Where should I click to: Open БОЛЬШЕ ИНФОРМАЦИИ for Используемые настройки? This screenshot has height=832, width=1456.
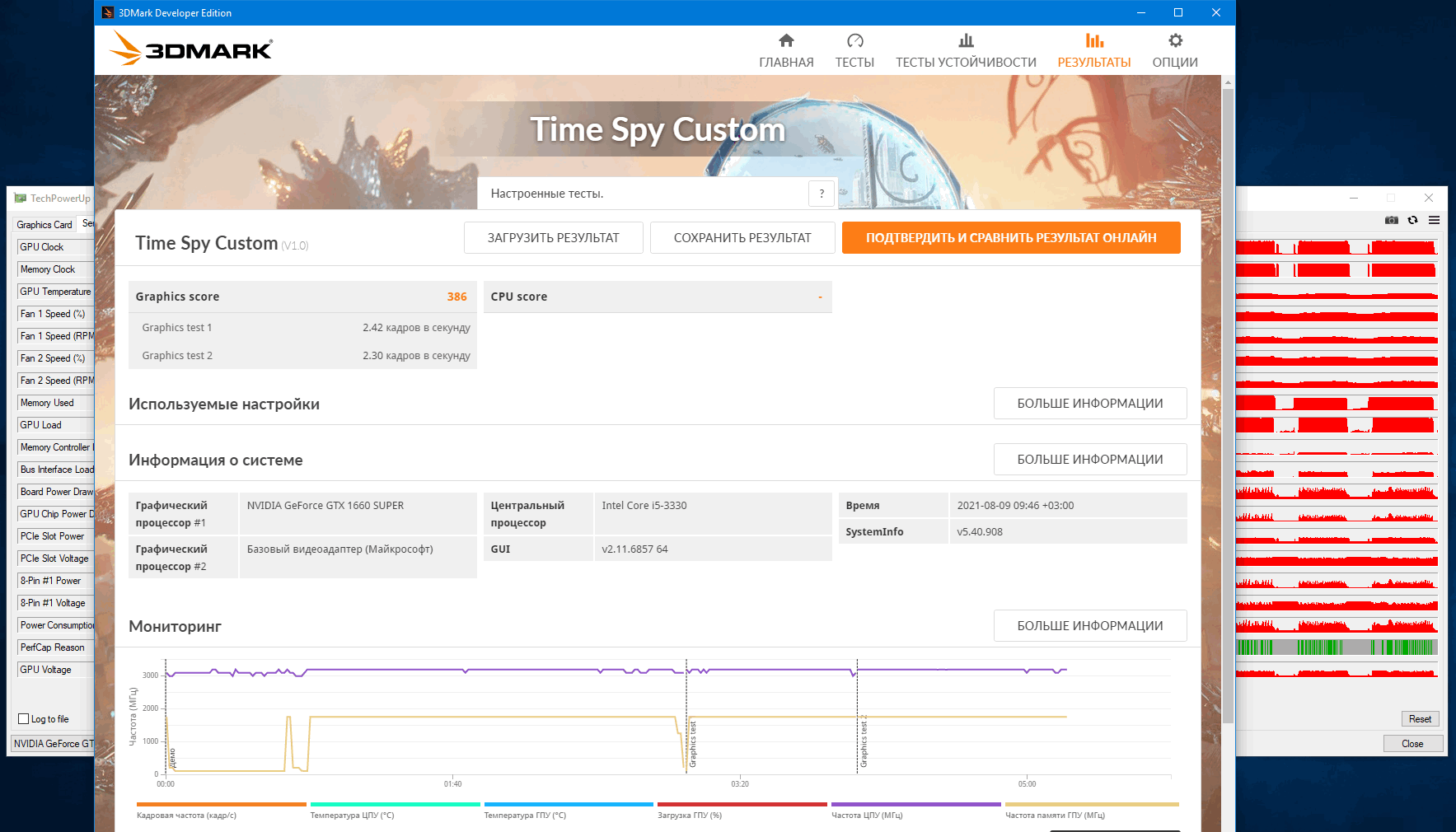coord(1090,404)
